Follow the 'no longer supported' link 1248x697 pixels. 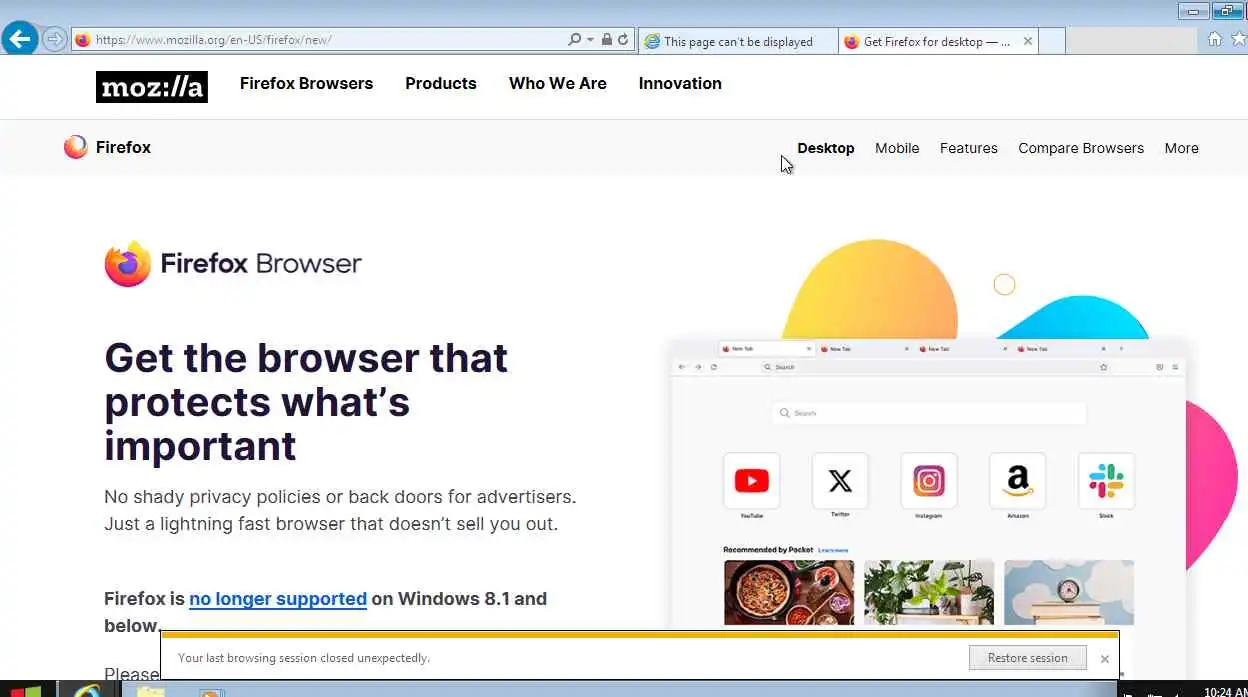pyautogui.click(x=278, y=599)
